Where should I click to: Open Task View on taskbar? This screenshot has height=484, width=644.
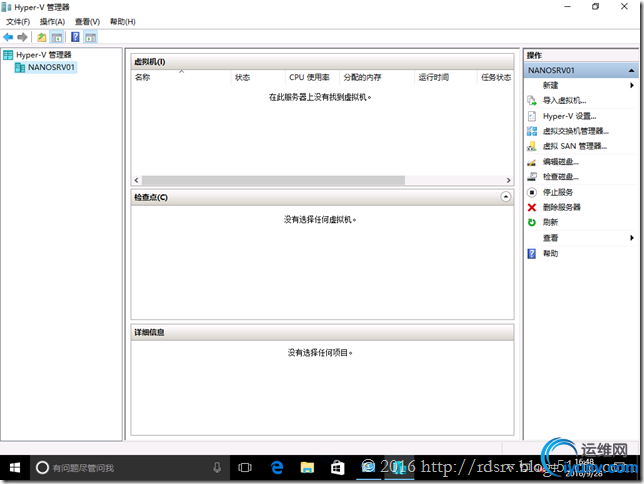pos(245,468)
